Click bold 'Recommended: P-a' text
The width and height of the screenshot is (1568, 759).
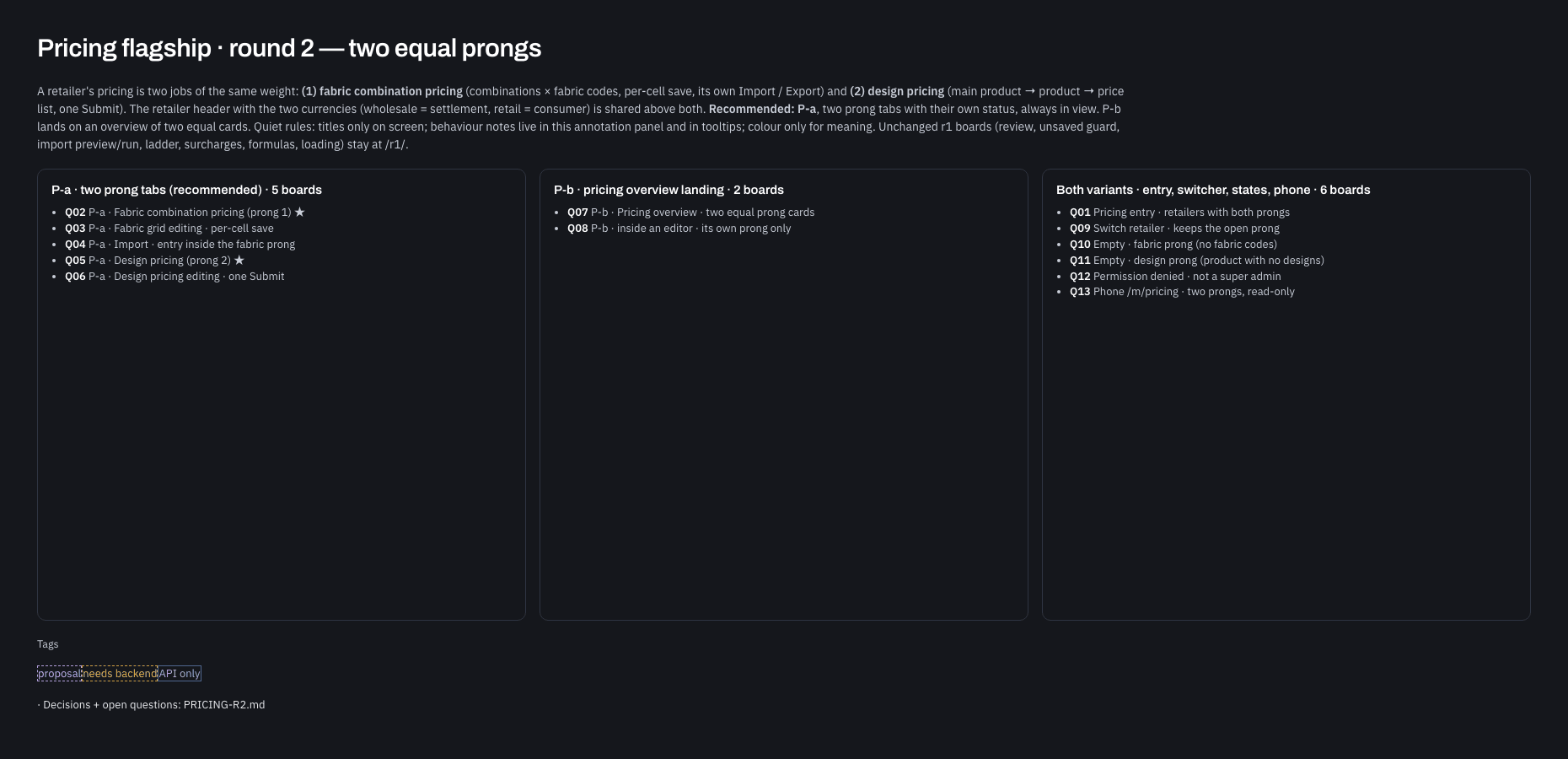pyautogui.click(x=762, y=109)
